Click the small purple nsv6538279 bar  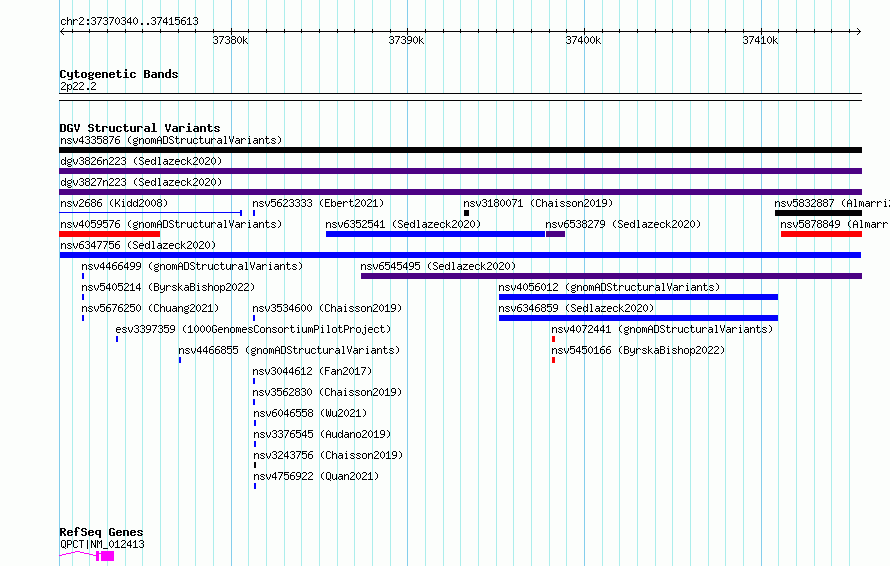pos(555,234)
